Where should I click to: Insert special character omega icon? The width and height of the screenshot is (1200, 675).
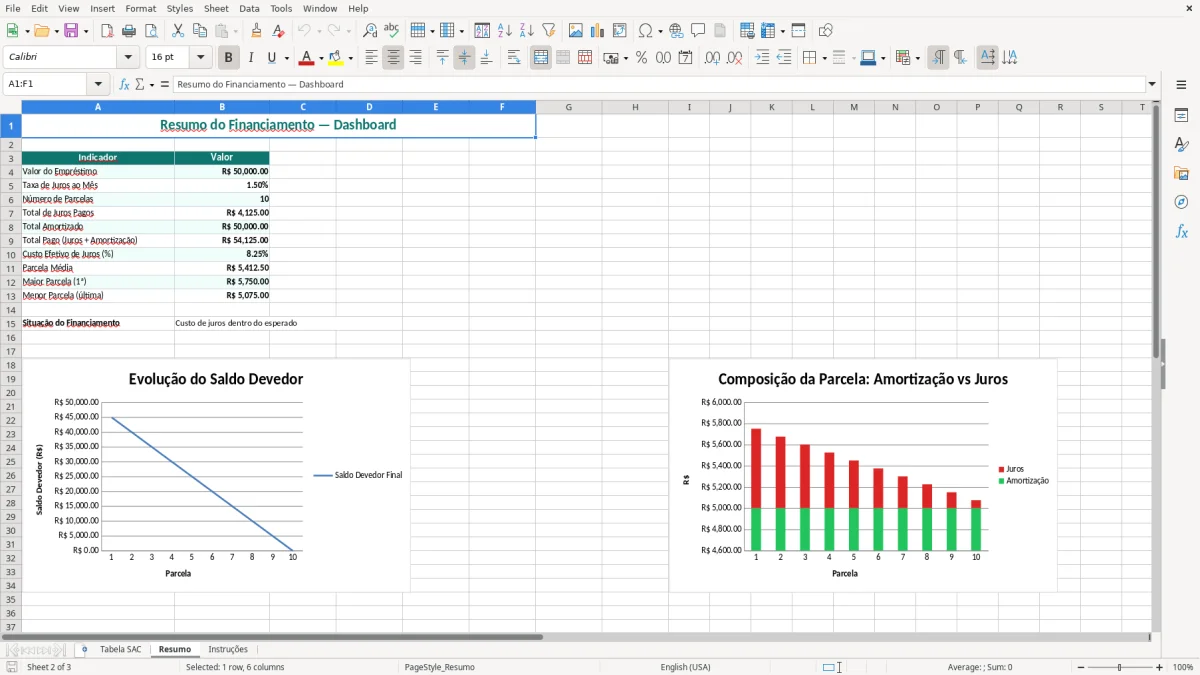[x=645, y=31]
